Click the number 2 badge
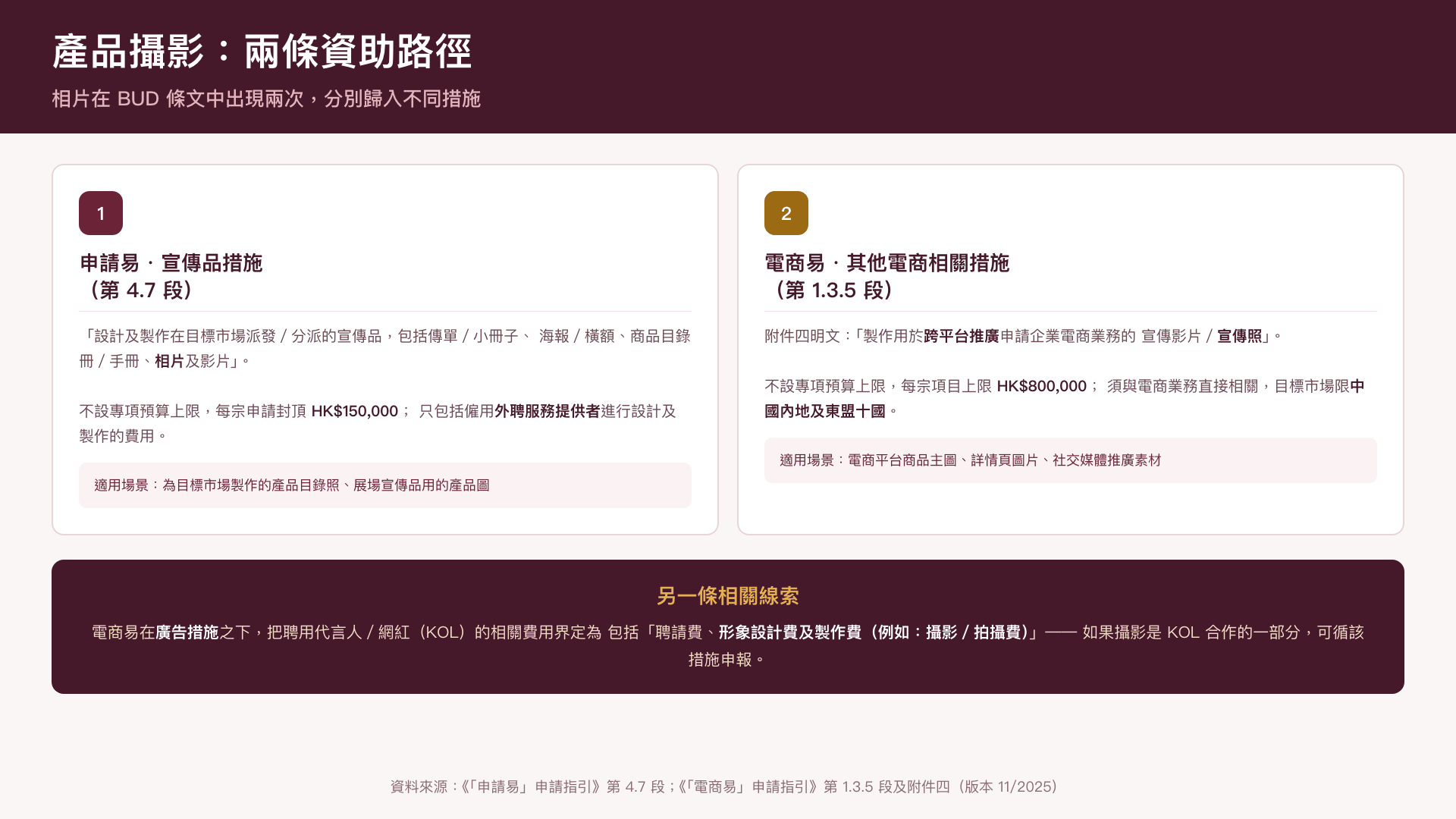The image size is (1456, 819). tap(786, 213)
